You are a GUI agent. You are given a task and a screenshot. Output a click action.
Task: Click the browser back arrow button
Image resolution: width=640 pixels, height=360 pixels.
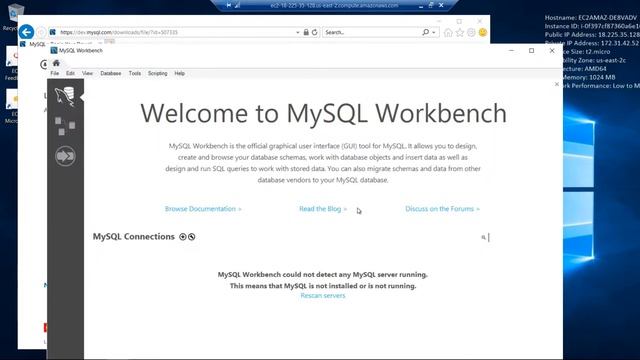pos(27,32)
